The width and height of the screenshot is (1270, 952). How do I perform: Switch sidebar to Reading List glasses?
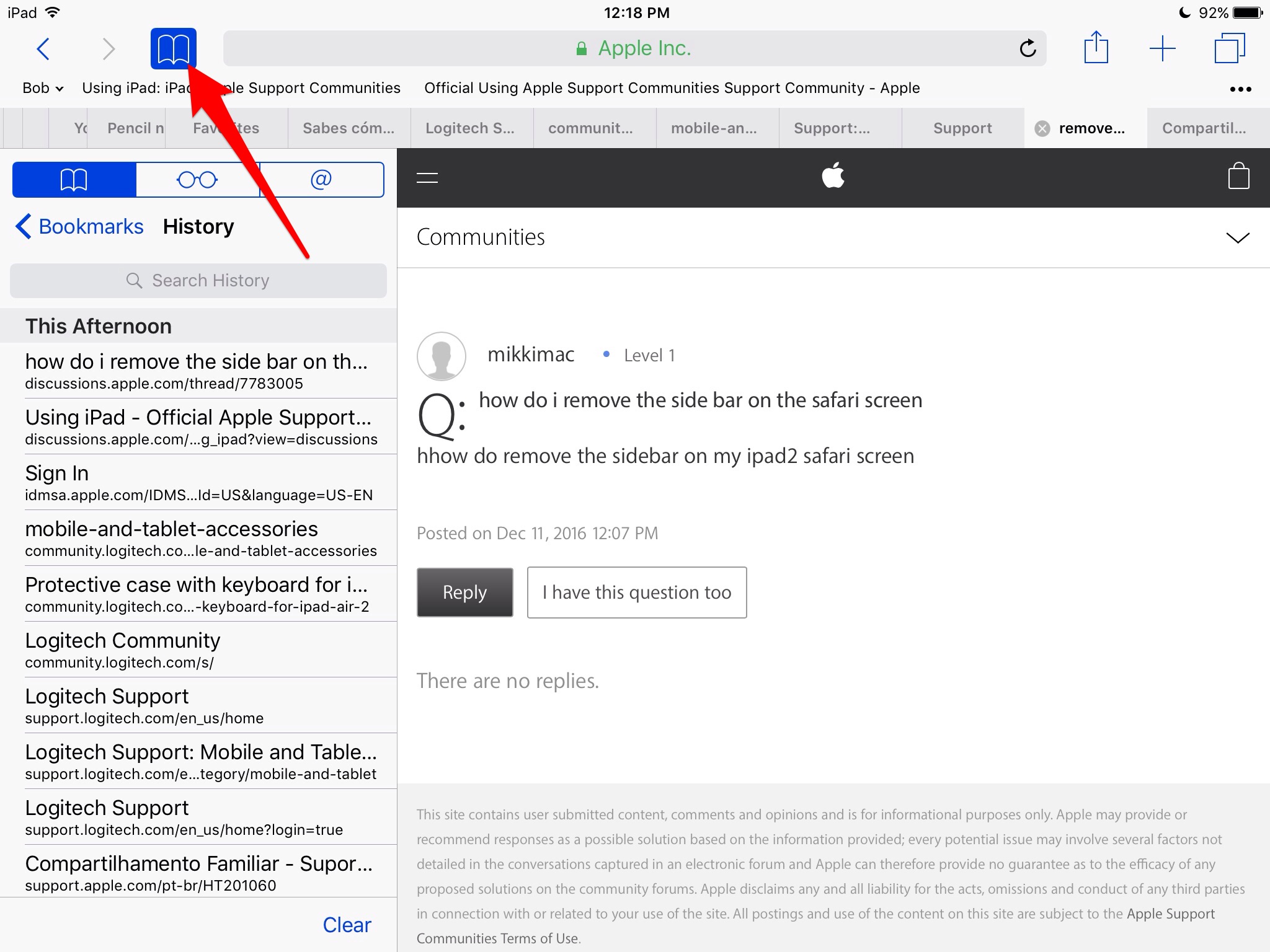pos(197,180)
